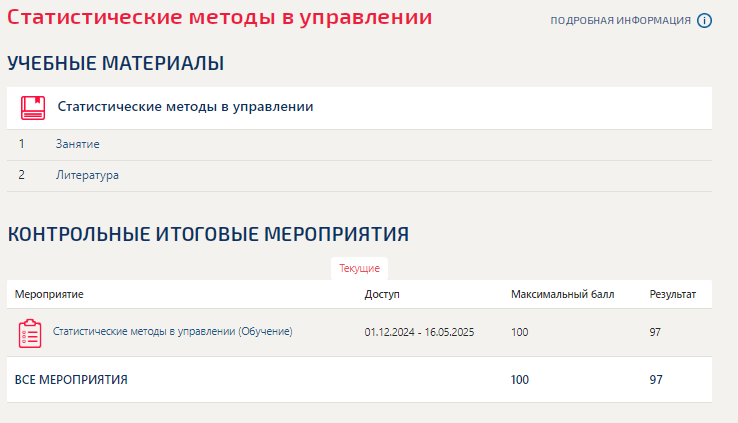Open the Занятие lesson row

[x=359, y=144]
